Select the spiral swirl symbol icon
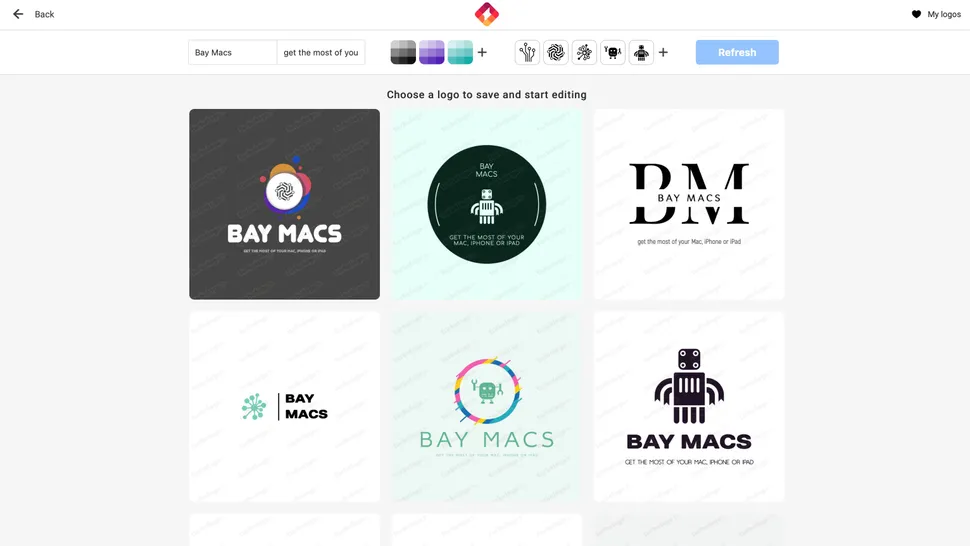The height and width of the screenshot is (546, 970). pos(556,52)
